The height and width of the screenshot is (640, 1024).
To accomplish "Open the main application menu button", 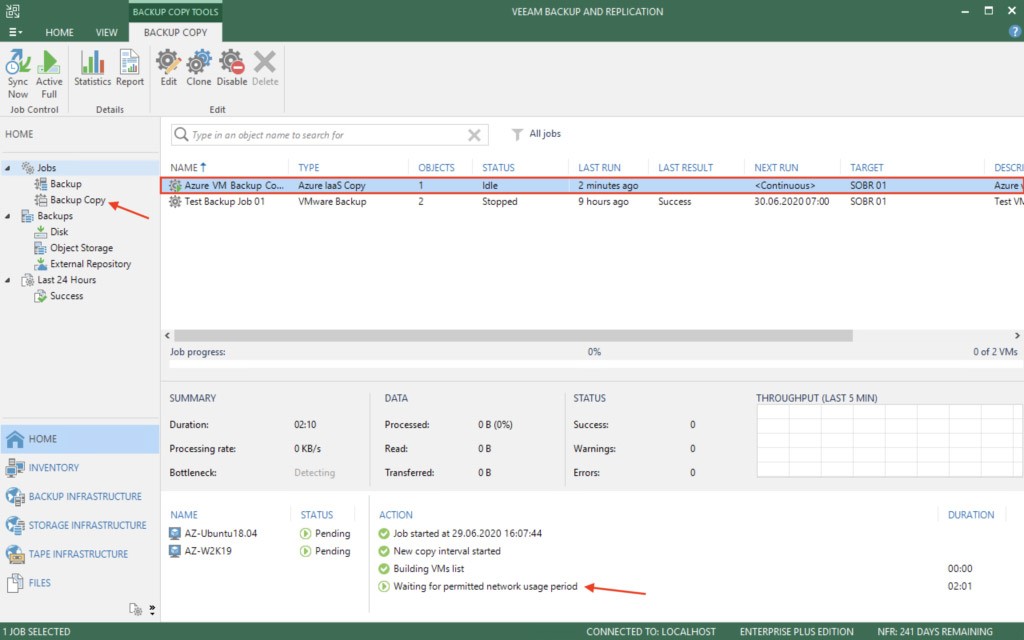I will [15, 32].
